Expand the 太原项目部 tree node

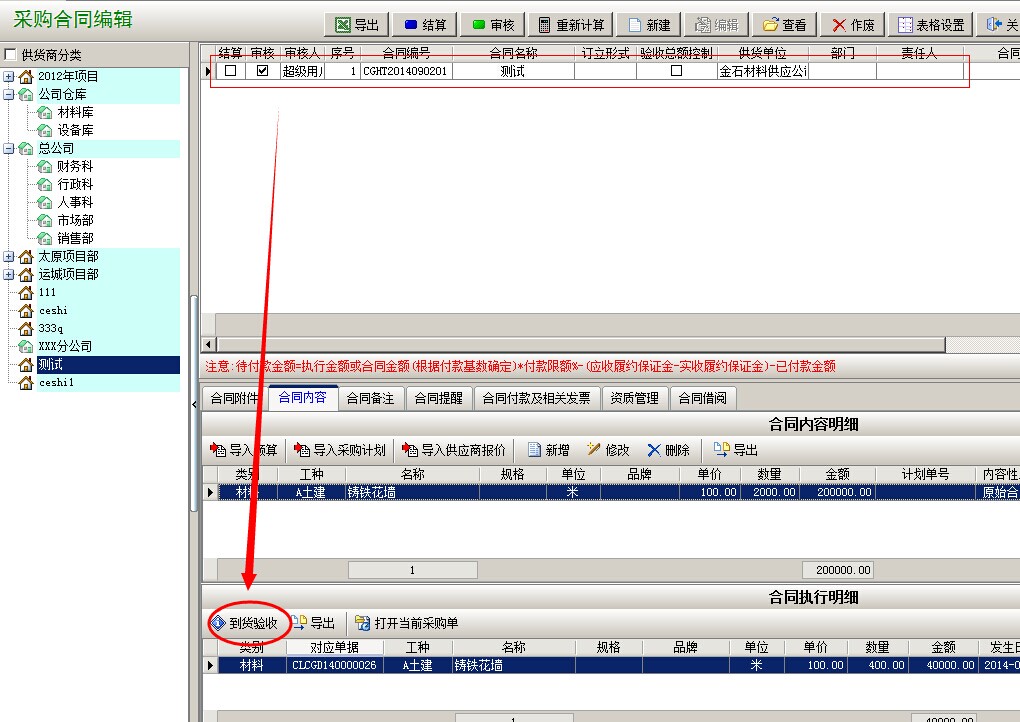(x=9, y=257)
